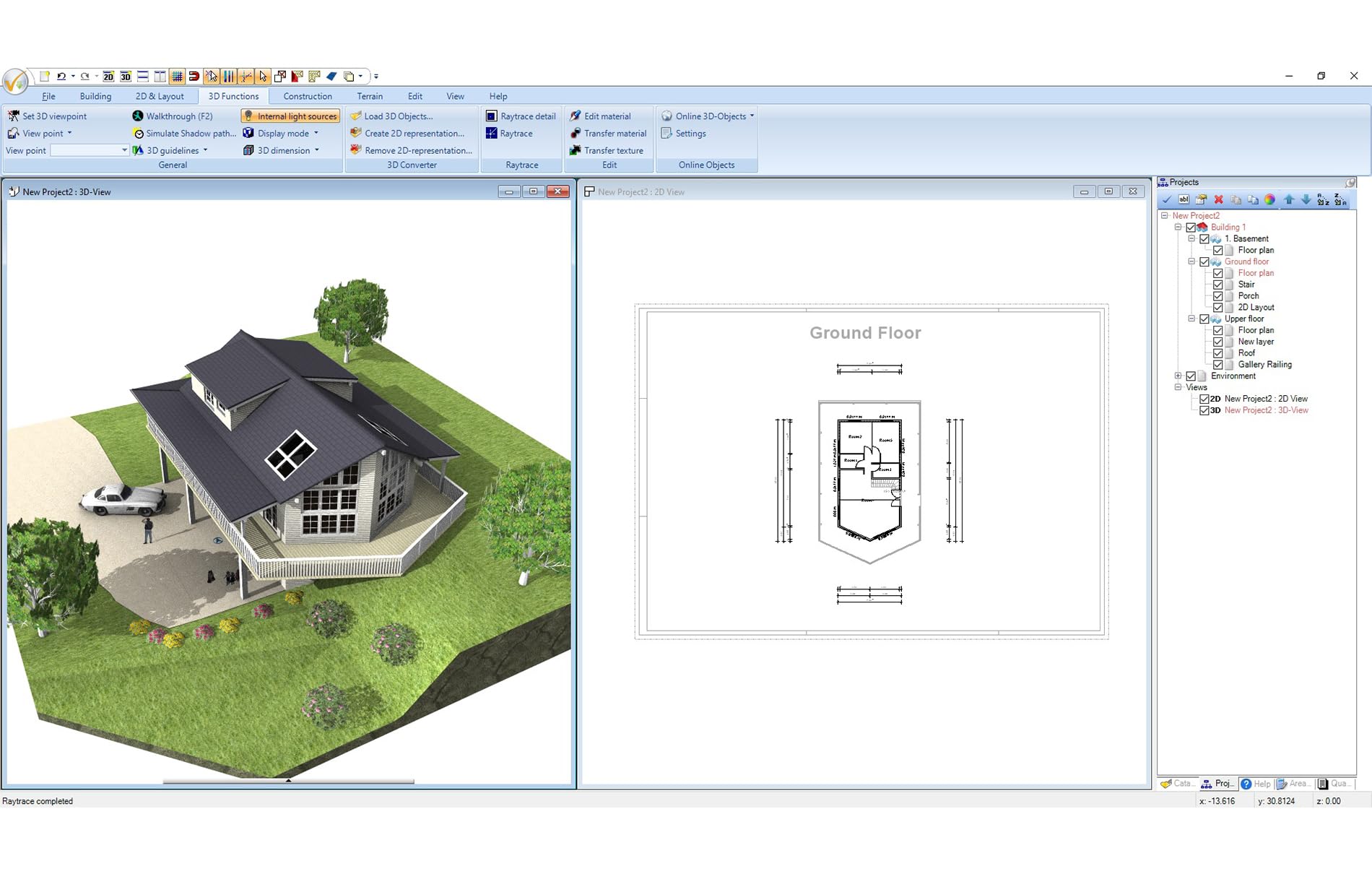Image resolution: width=1372 pixels, height=874 pixels.
Task: Collapse the Ground floor tree node
Action: [x=1191, y=261]
